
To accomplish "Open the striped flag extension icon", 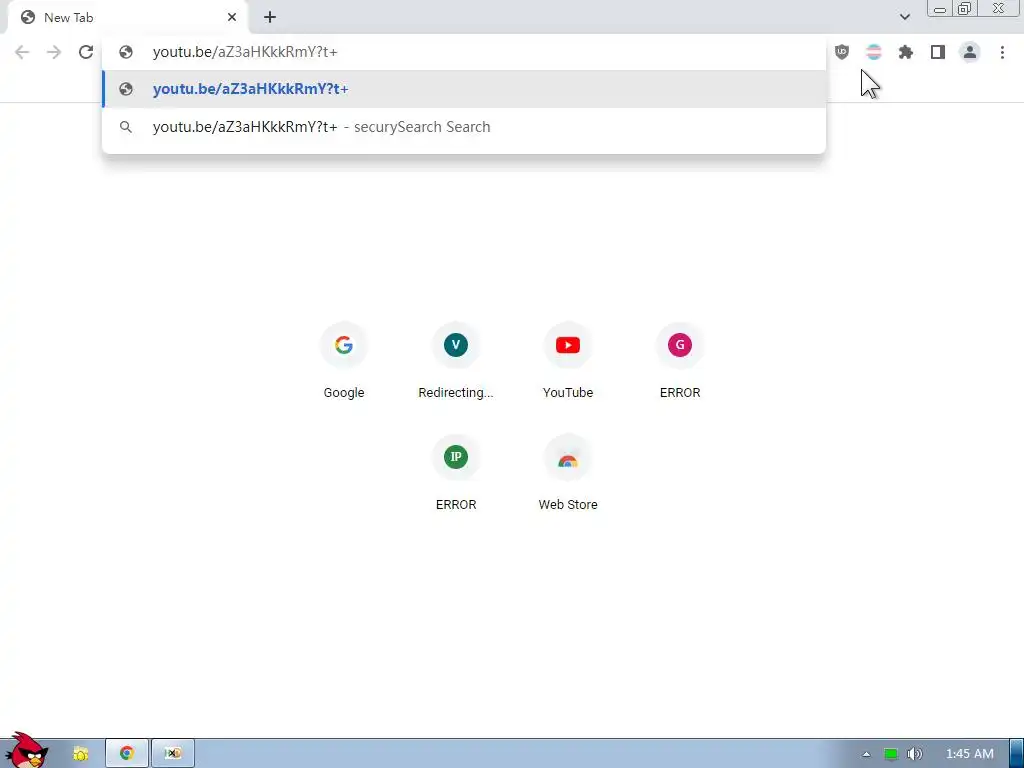I will pyautogui.click(x=874, y=52).
